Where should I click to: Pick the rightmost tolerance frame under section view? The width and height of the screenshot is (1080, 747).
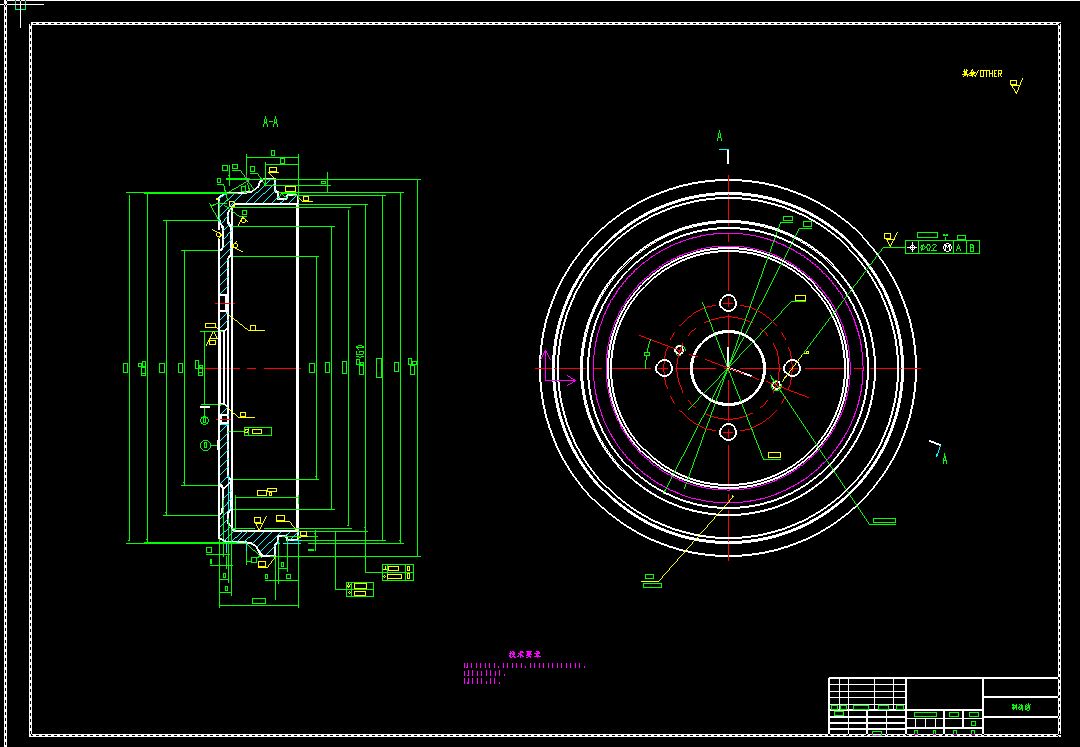point(398,572)
